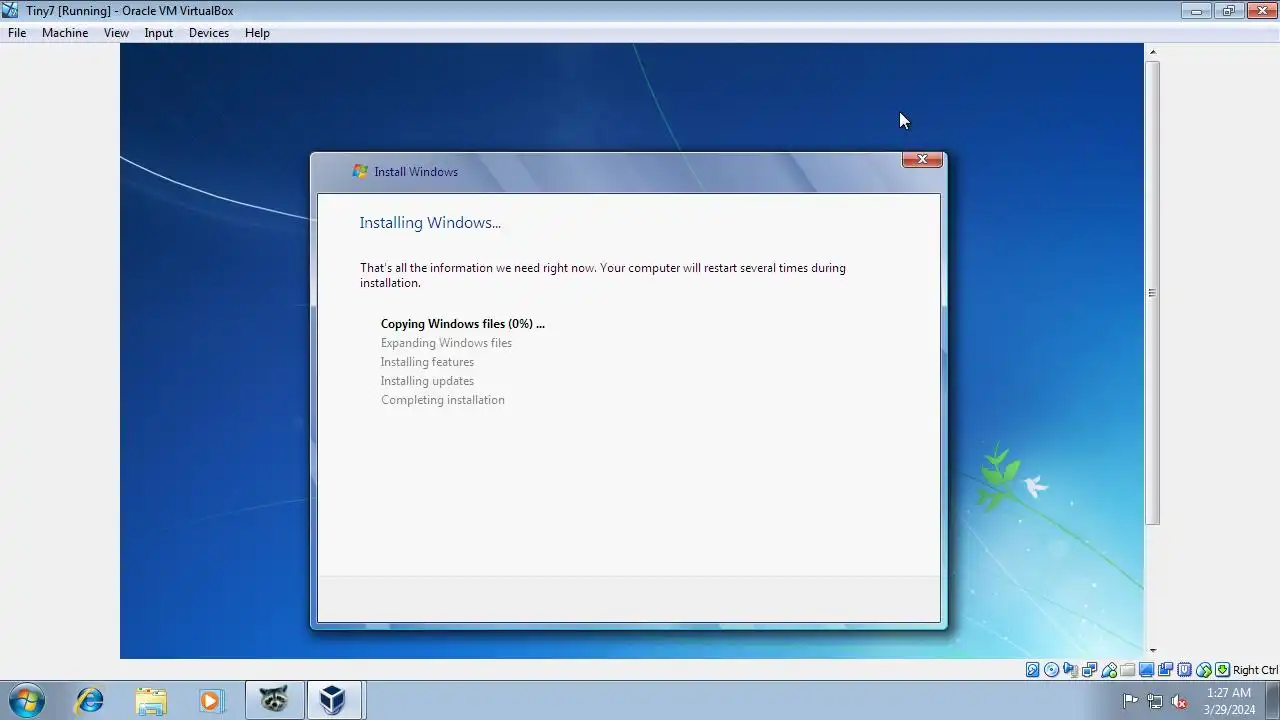Close the Install Windows dialog
Image resolution: width=1280 pixels, height=720 pixels.
[922, 159]
